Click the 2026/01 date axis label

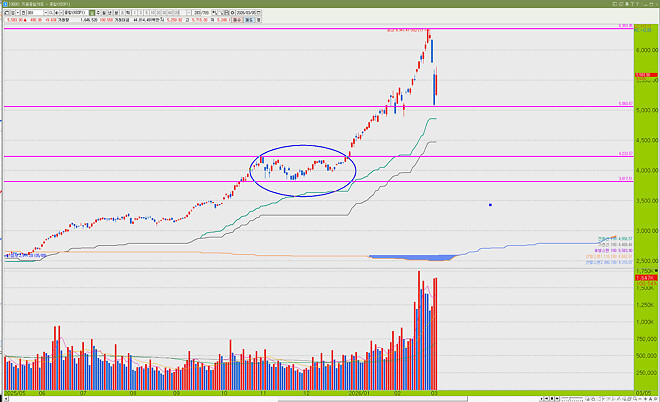tap(359, 393)
